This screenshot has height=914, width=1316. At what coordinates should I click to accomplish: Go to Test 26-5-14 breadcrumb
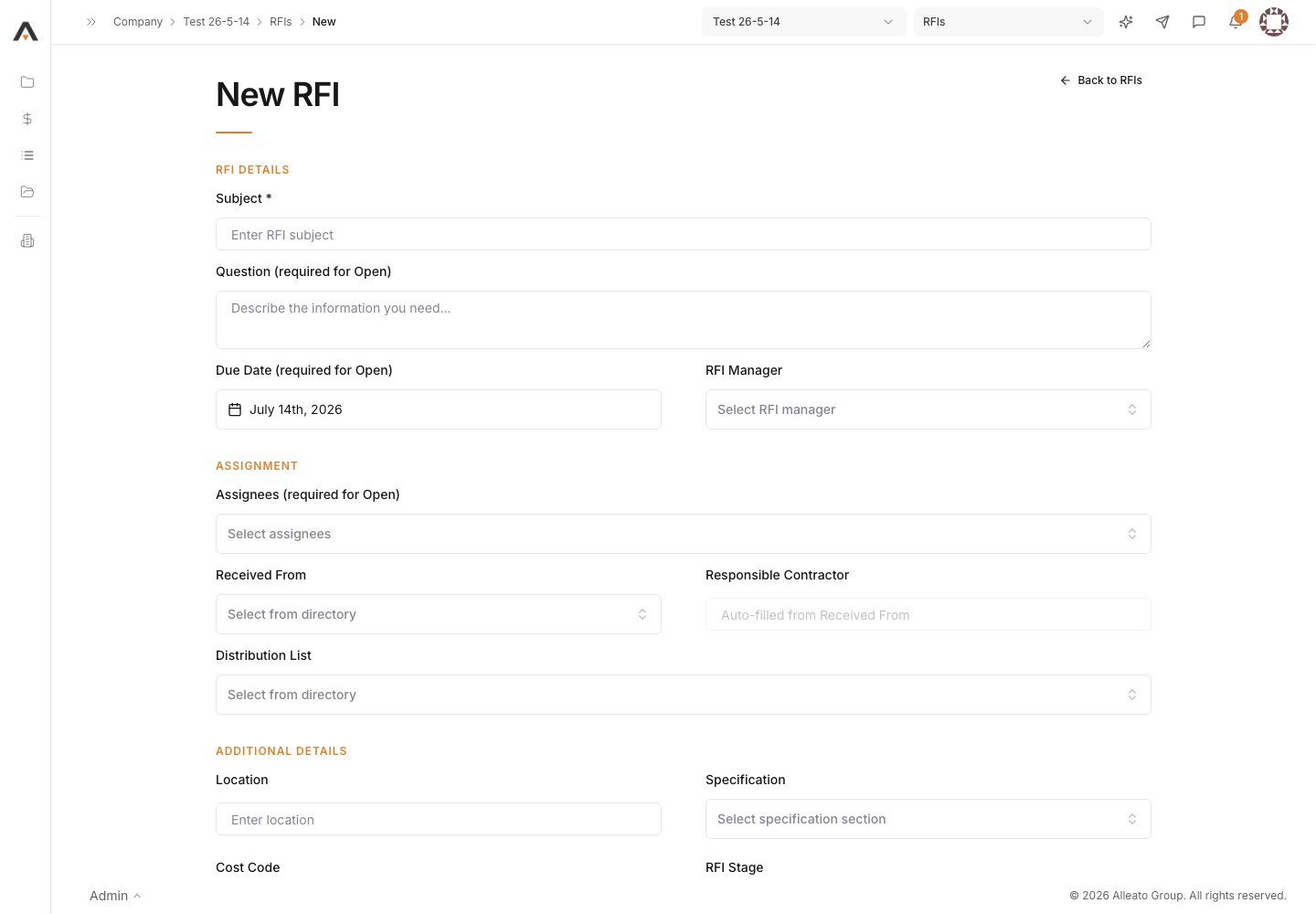217,22
